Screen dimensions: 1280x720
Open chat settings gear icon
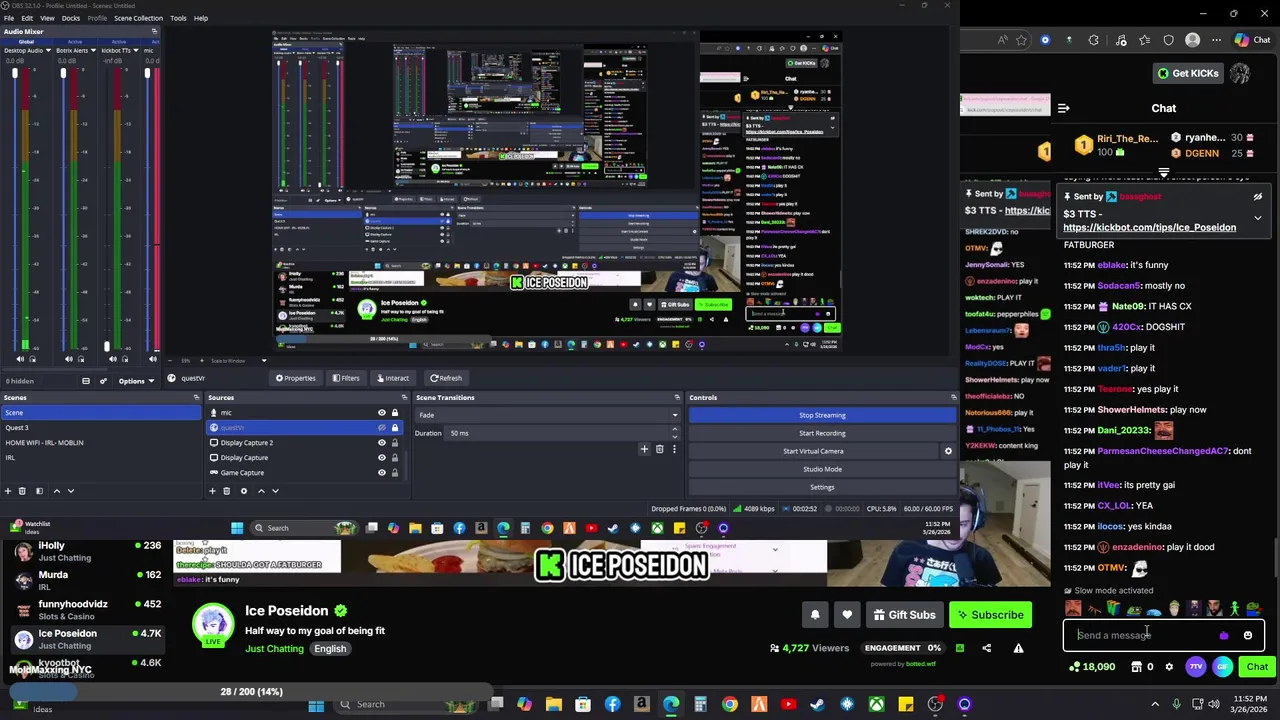(1169, 667)
